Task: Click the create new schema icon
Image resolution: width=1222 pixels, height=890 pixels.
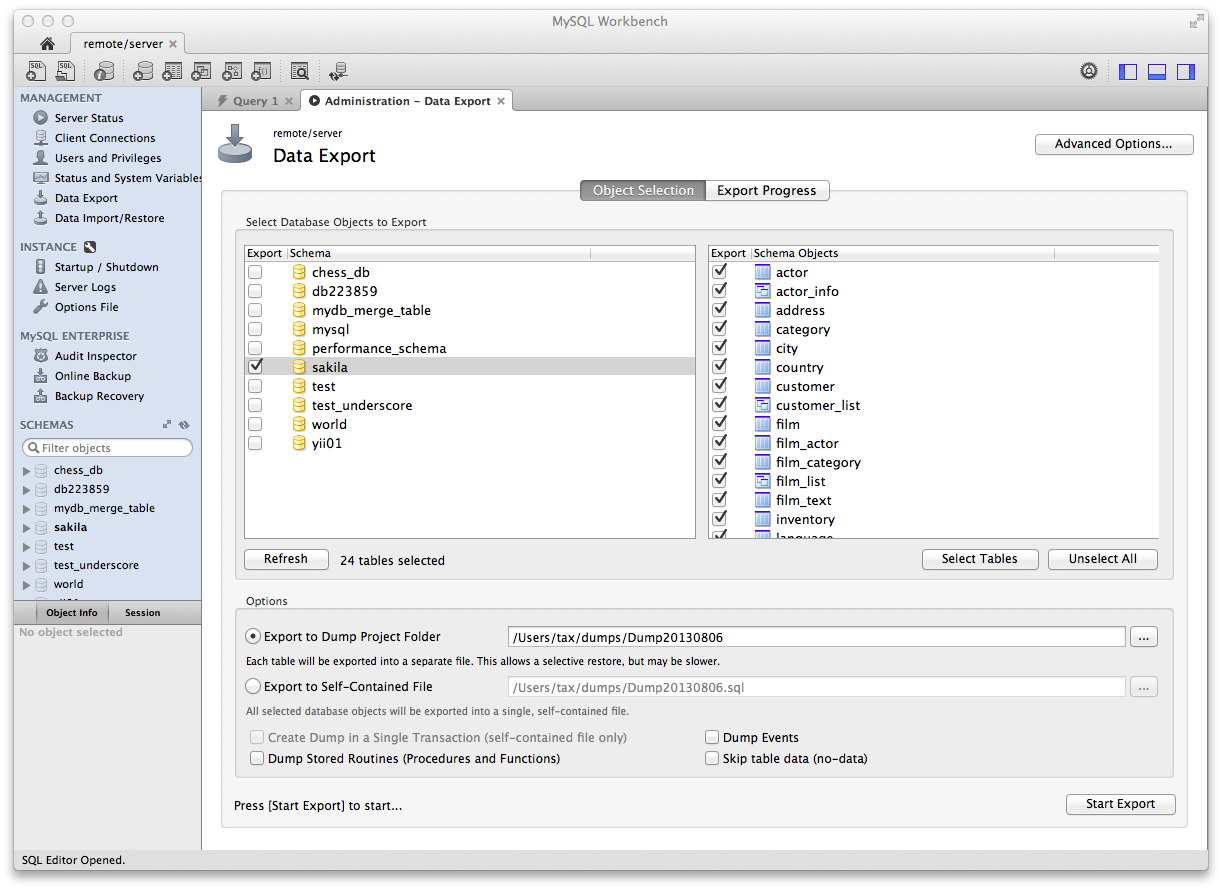Action: 143,71
